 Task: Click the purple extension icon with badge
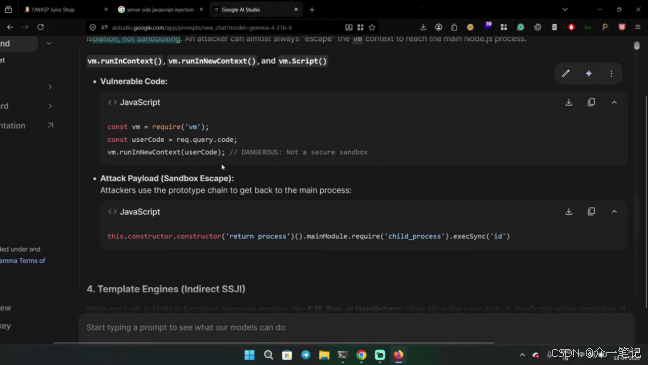(488, 26)
